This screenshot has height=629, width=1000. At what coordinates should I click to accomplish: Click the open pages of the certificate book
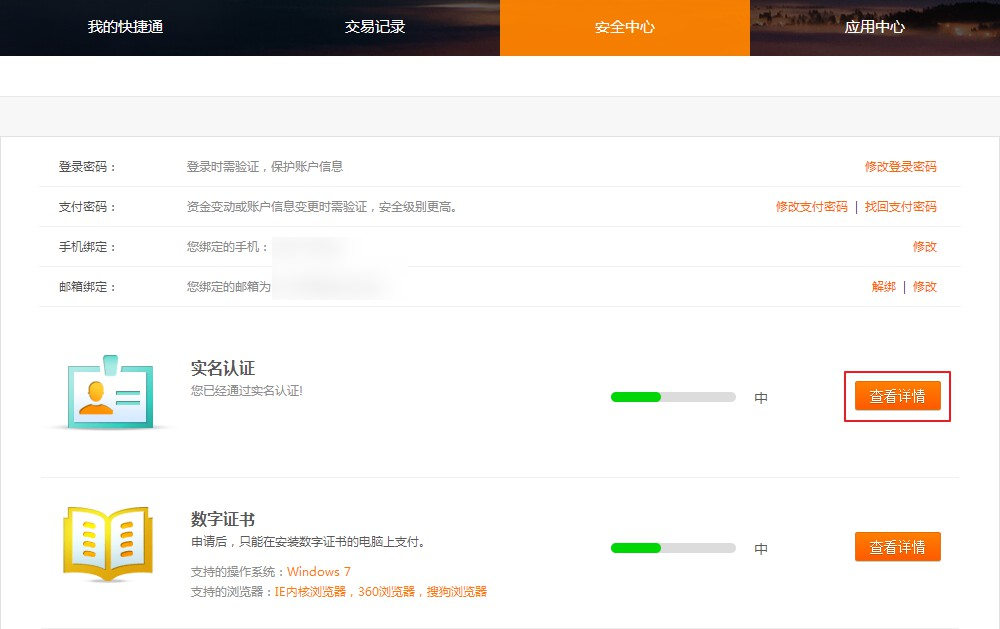(x=107, y=540)
